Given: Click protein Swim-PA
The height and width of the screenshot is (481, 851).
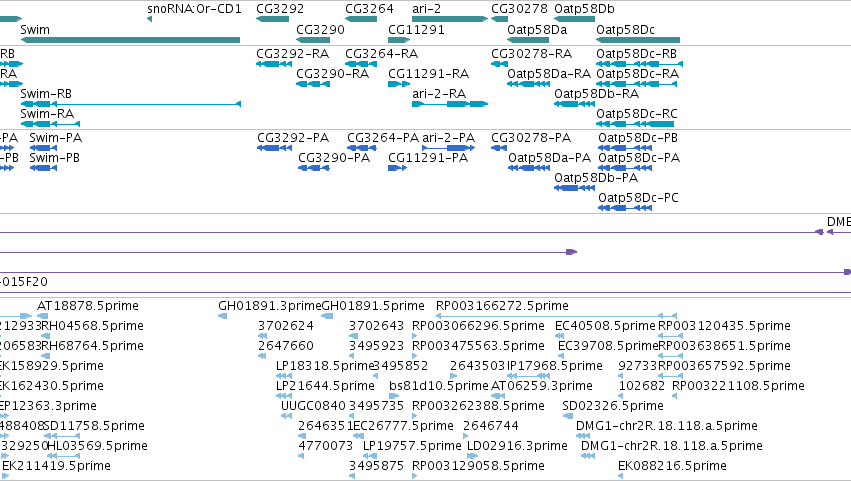Looking at the screenshot, I should click(43, 148).
